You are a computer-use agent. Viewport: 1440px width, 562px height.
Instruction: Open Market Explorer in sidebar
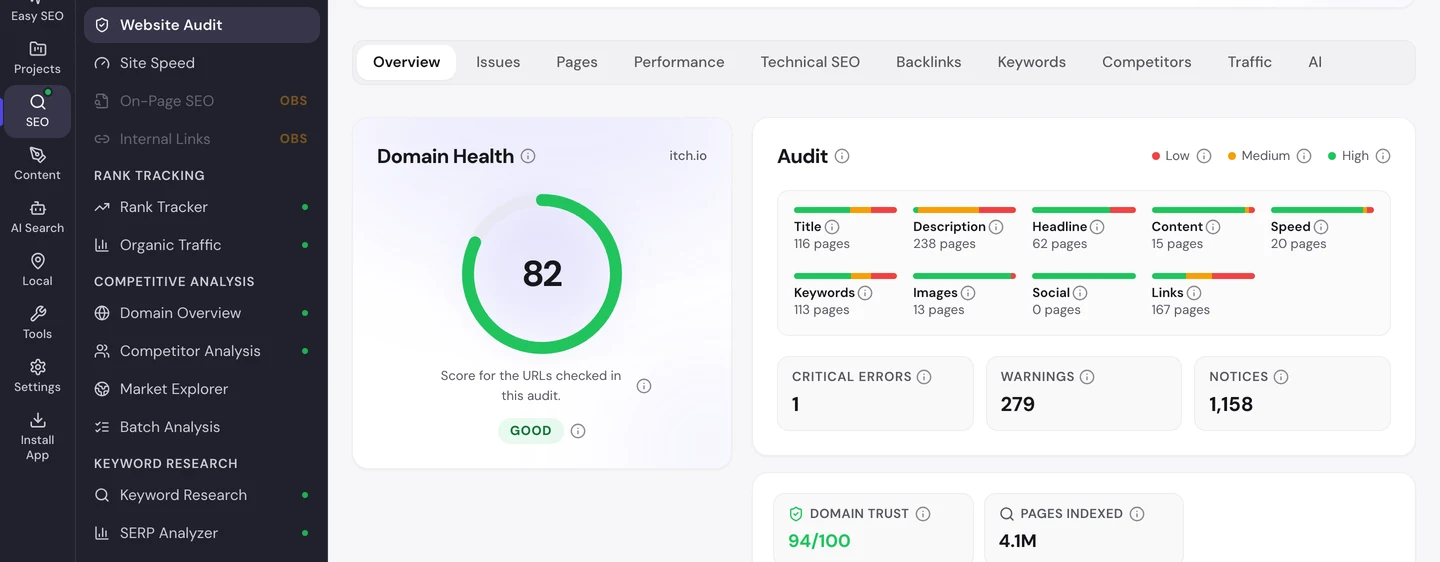pyautogui.click(x=202, y=389)
